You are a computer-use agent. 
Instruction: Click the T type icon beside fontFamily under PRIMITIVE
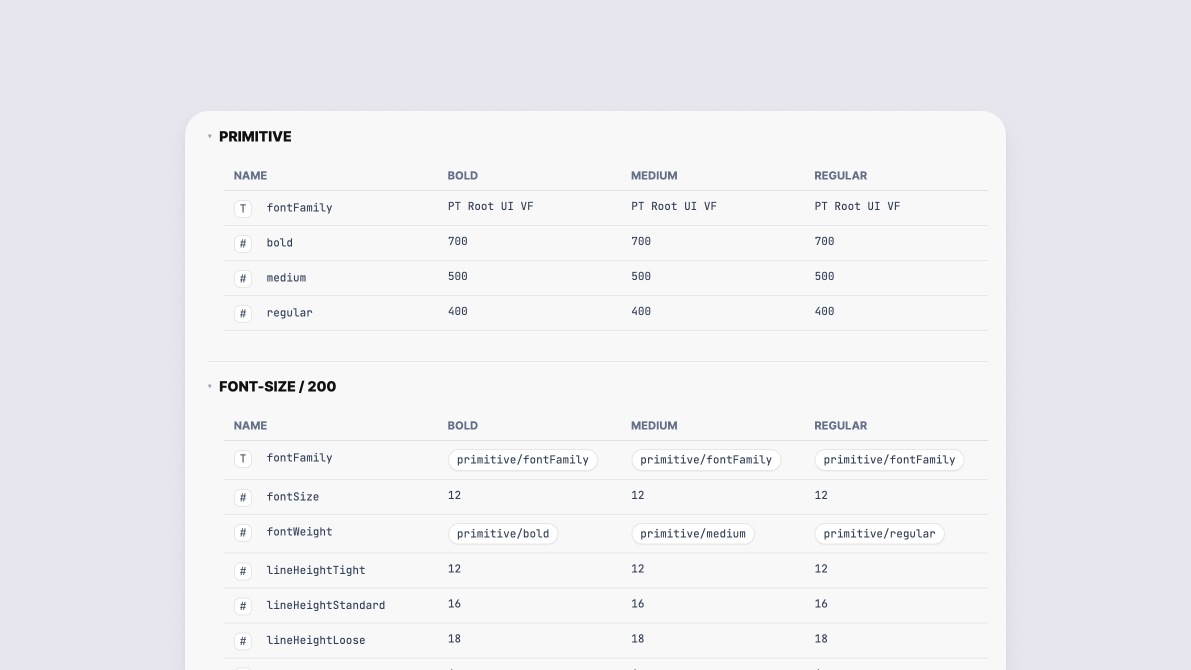[243, 207]
